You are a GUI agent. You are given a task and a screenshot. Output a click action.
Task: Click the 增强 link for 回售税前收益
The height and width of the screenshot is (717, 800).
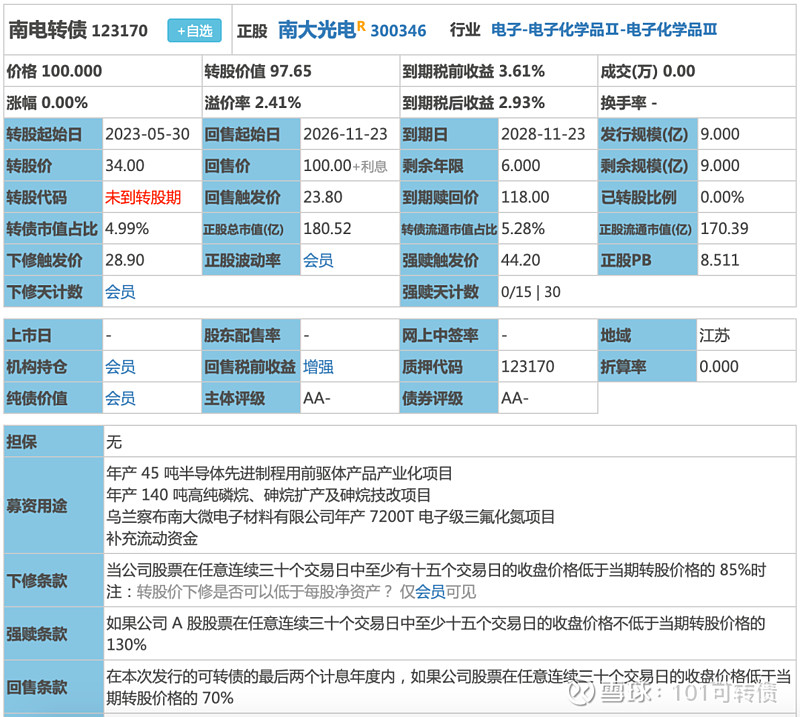tap(318, 367)
